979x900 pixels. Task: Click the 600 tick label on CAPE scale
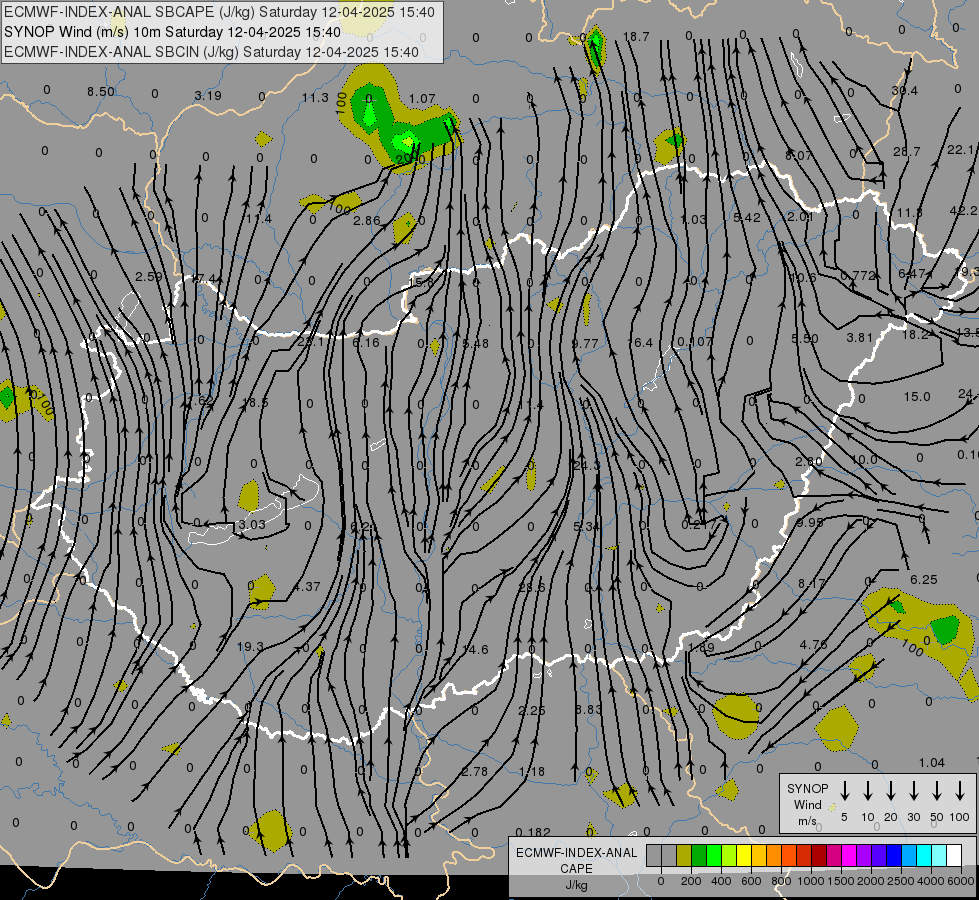(x=751, y=881)
